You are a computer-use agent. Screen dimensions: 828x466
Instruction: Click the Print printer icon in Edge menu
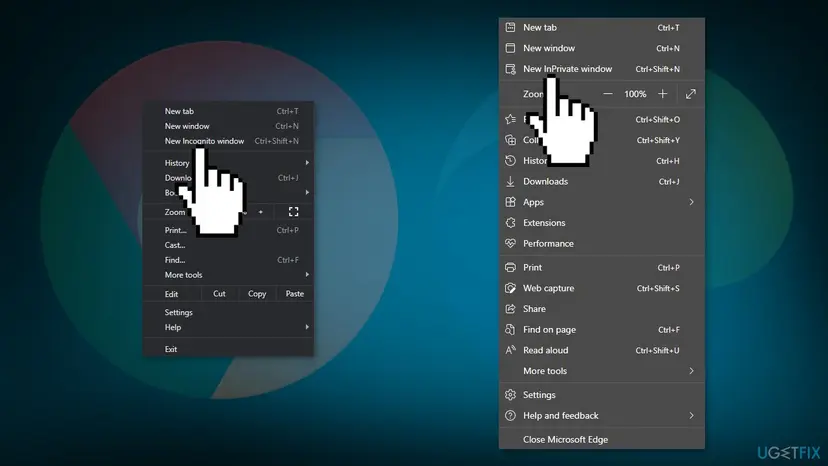click(x=510, y=267)
